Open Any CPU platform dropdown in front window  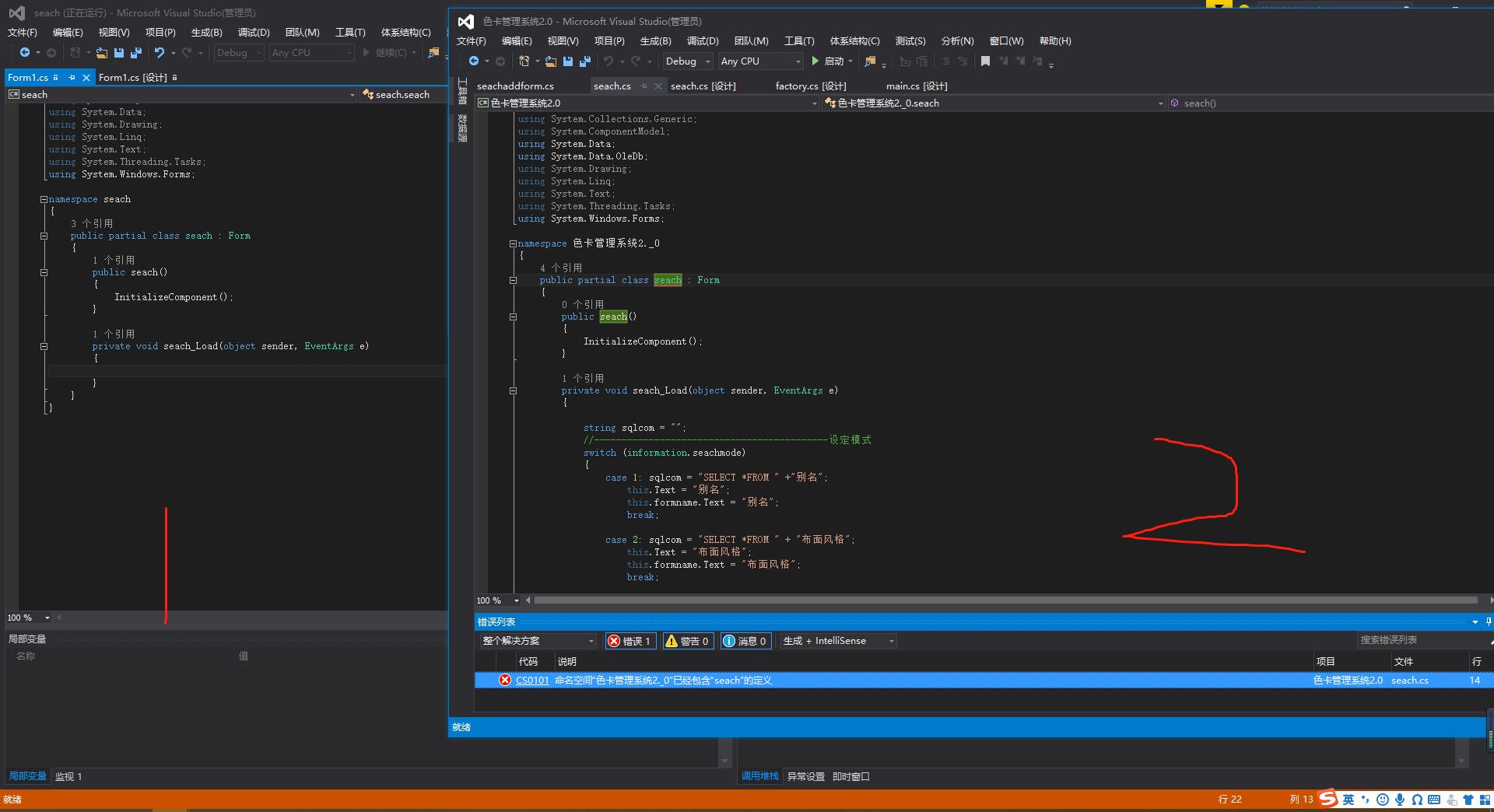760,61
